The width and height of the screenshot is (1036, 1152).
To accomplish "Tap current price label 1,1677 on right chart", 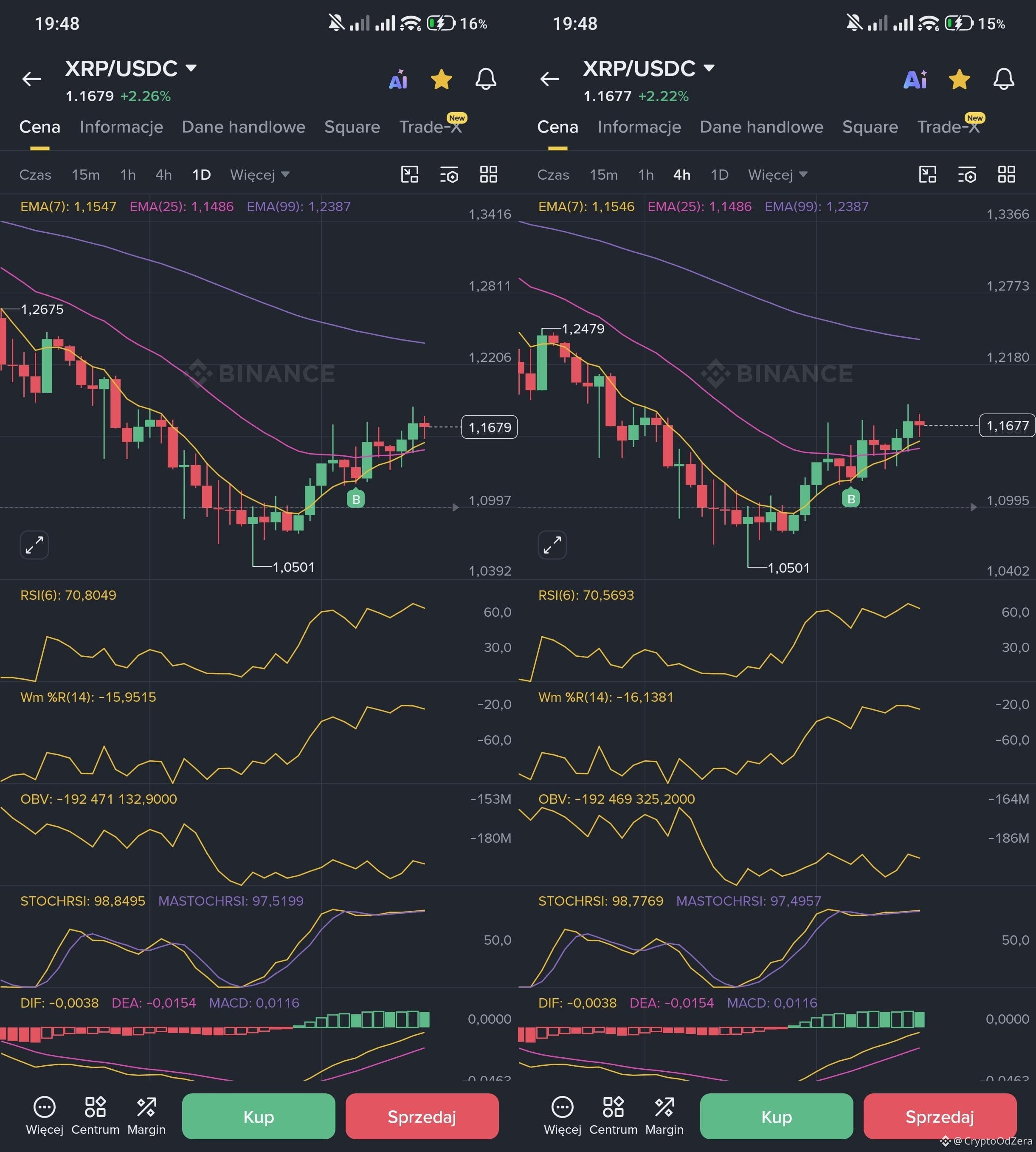I will [x=1008, y=426].
